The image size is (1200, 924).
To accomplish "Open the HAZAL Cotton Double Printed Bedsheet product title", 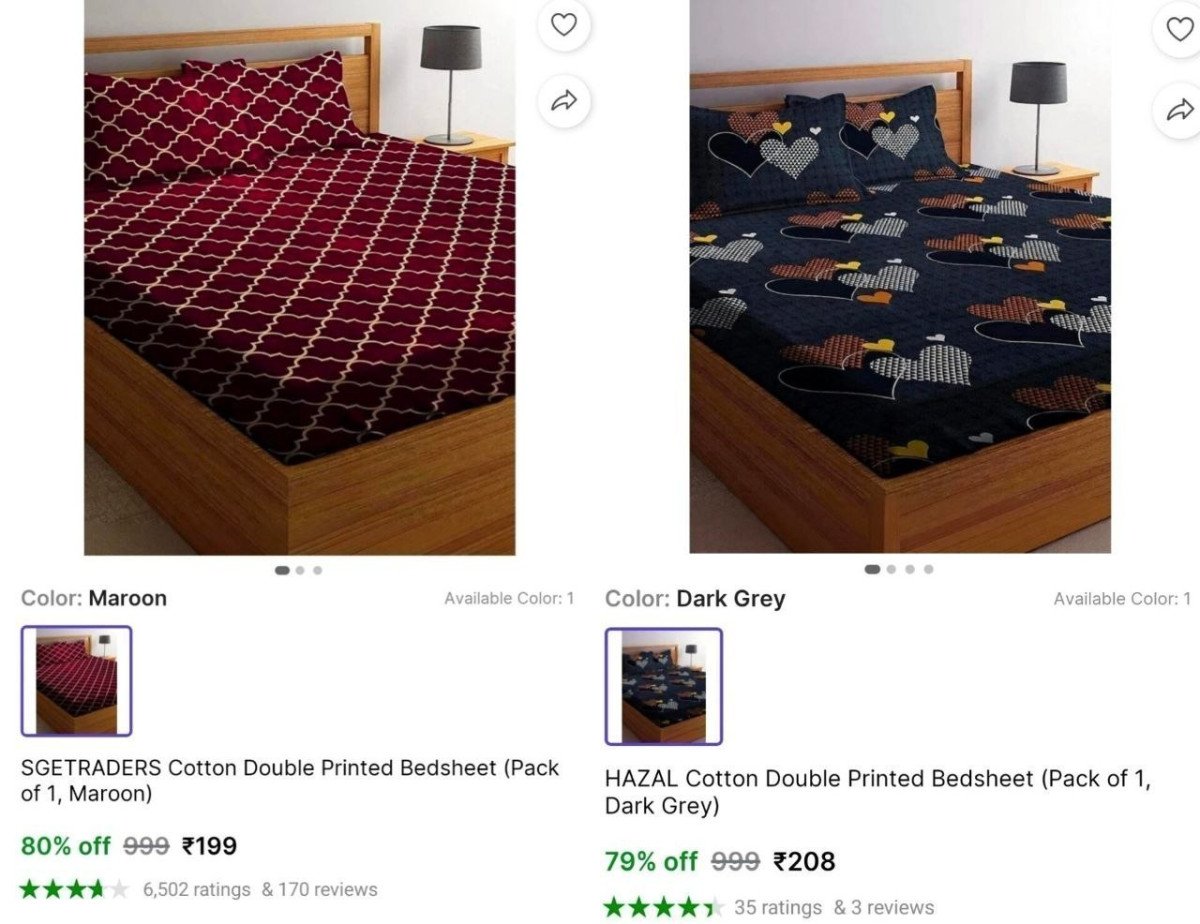I will (878, 792).
